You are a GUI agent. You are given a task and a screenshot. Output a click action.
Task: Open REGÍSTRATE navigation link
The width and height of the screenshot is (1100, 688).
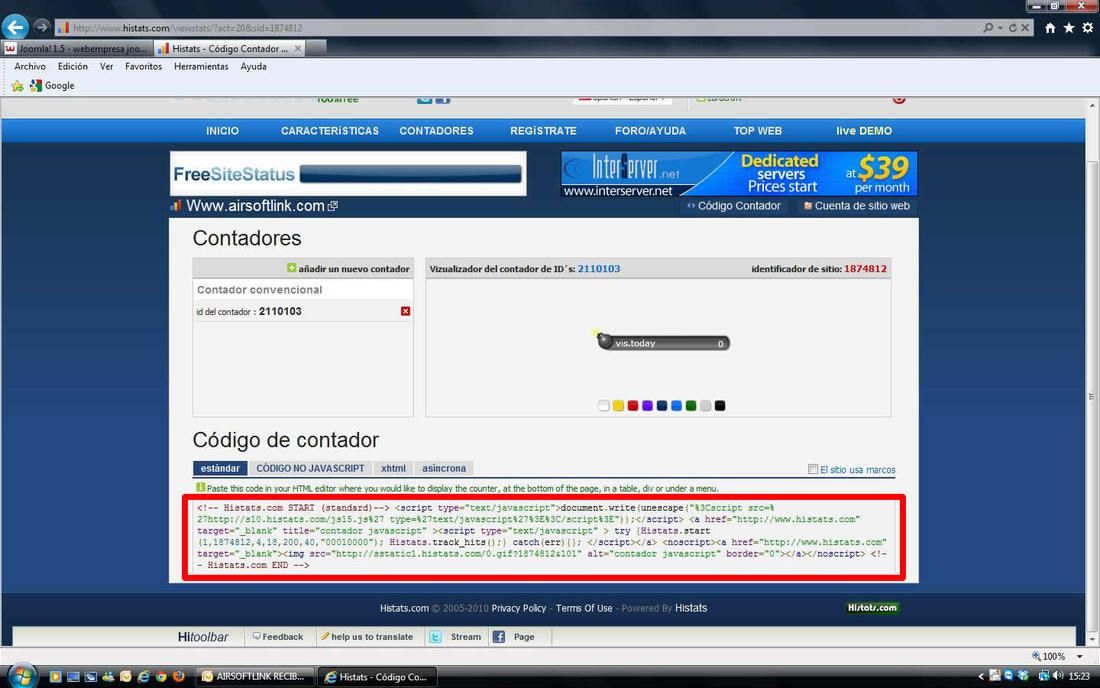[x=543, y=130]
